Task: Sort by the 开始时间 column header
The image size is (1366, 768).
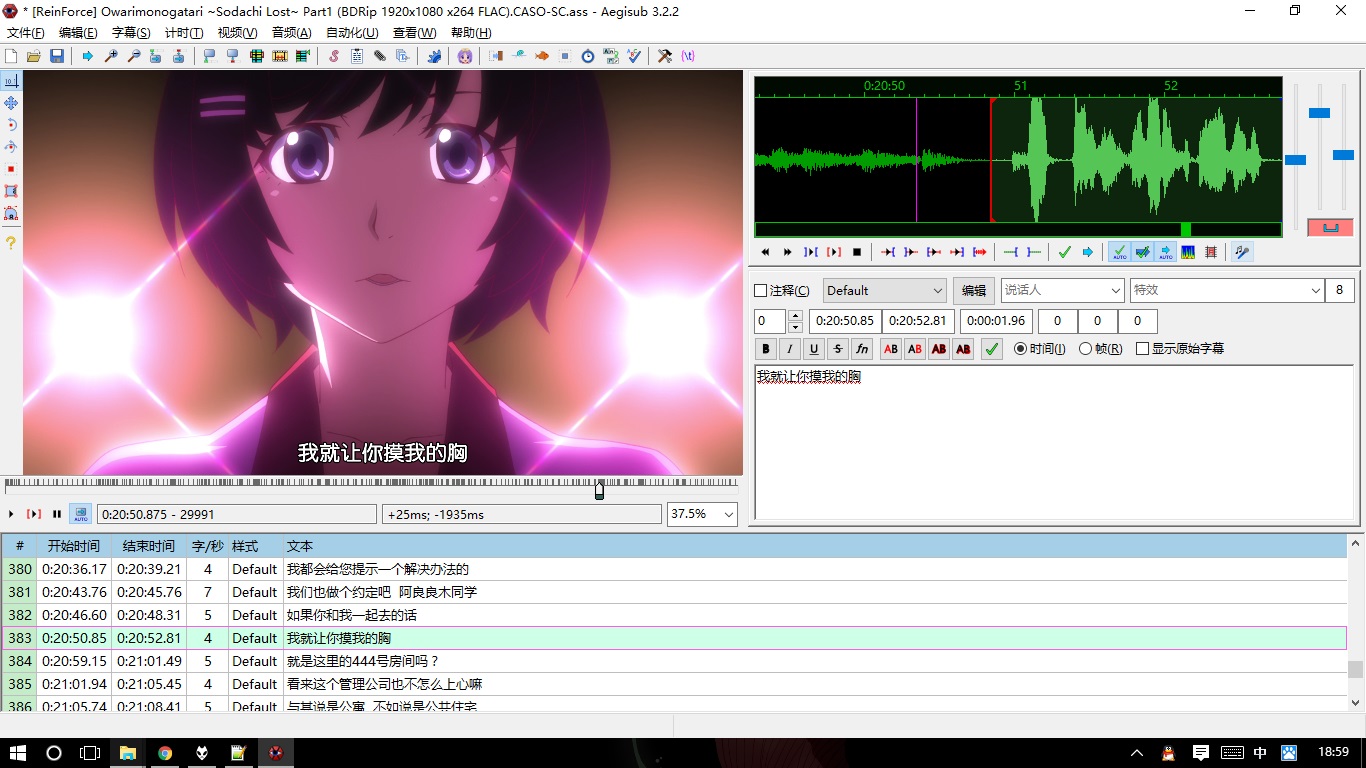Action: click(74, 546)
